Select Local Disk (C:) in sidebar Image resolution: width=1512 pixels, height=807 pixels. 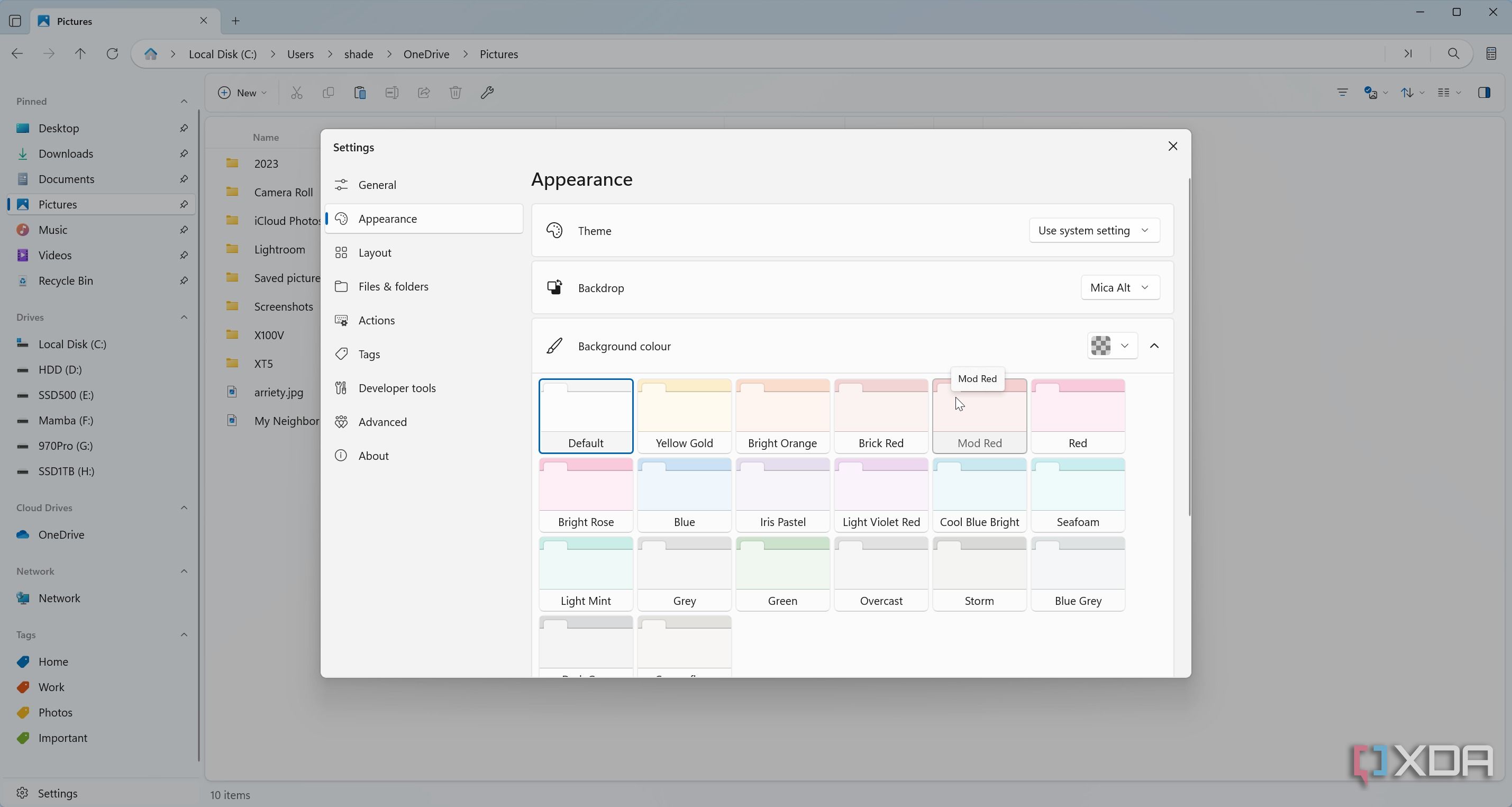(x=101, y=344)
